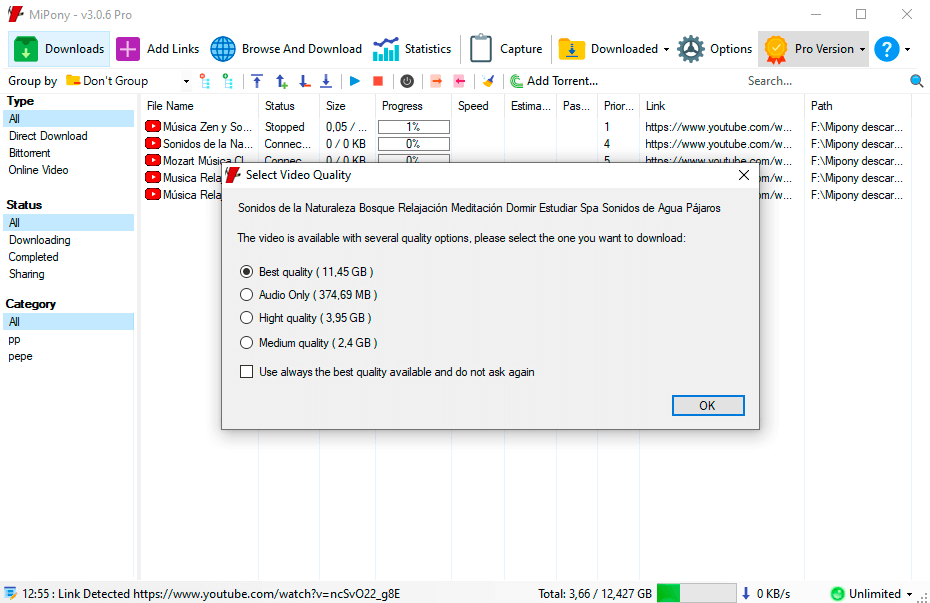Image resolution: width=930 pixels, height=603 pixels.
Task: Confirm the dialog with the OK button
Action: [x=708, y=406]
